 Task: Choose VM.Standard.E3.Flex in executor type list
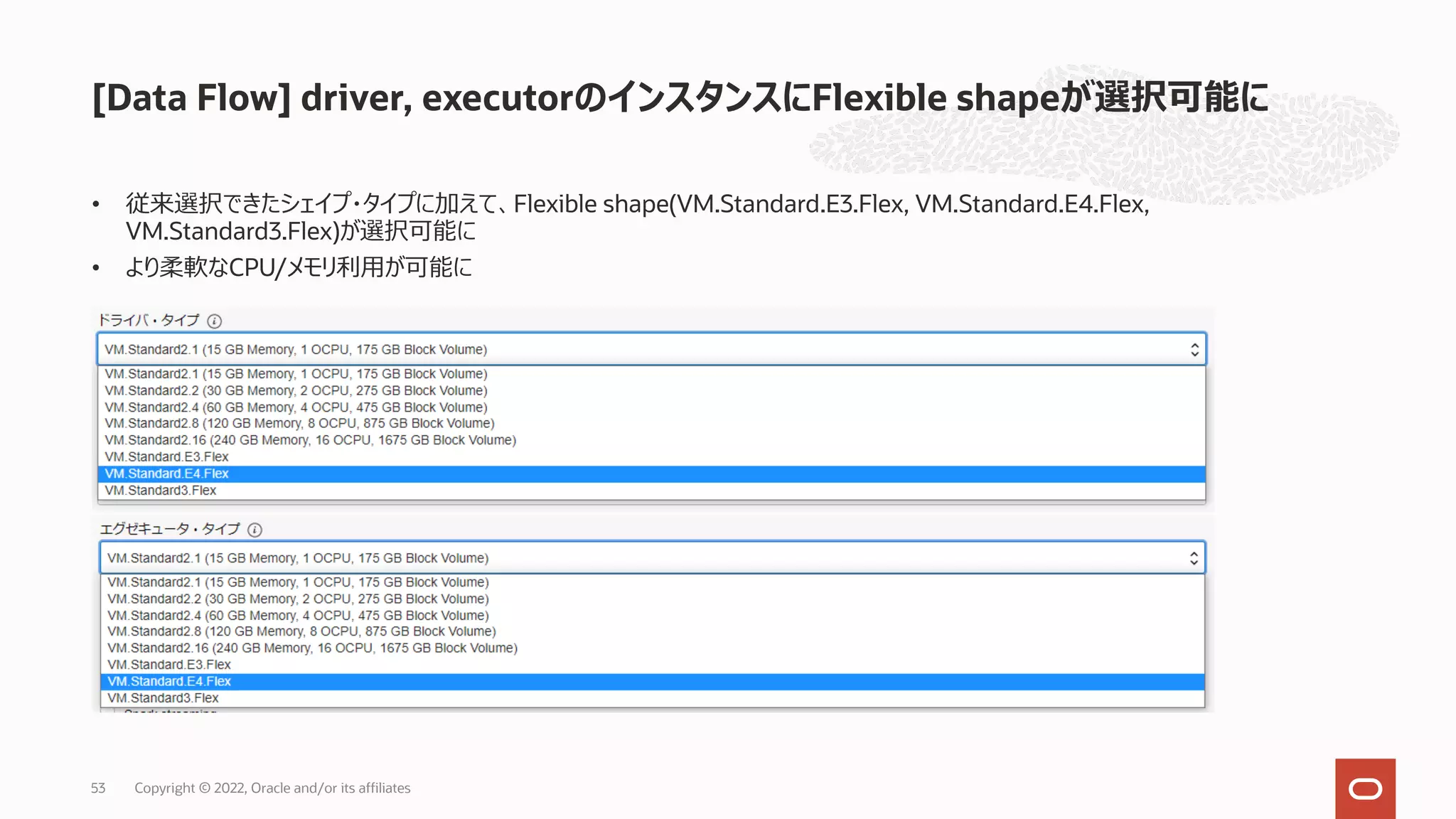pyautogui.click(x=653, y=665)
